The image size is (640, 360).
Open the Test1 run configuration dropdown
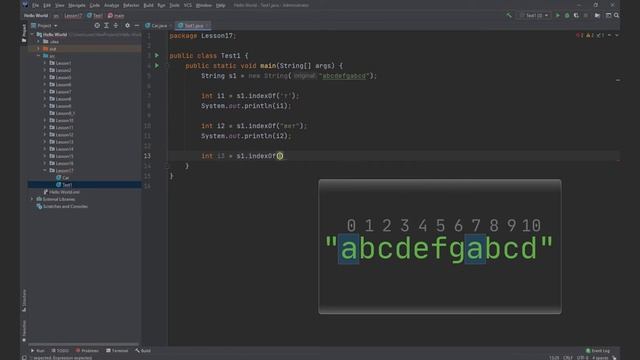[535, 16]
